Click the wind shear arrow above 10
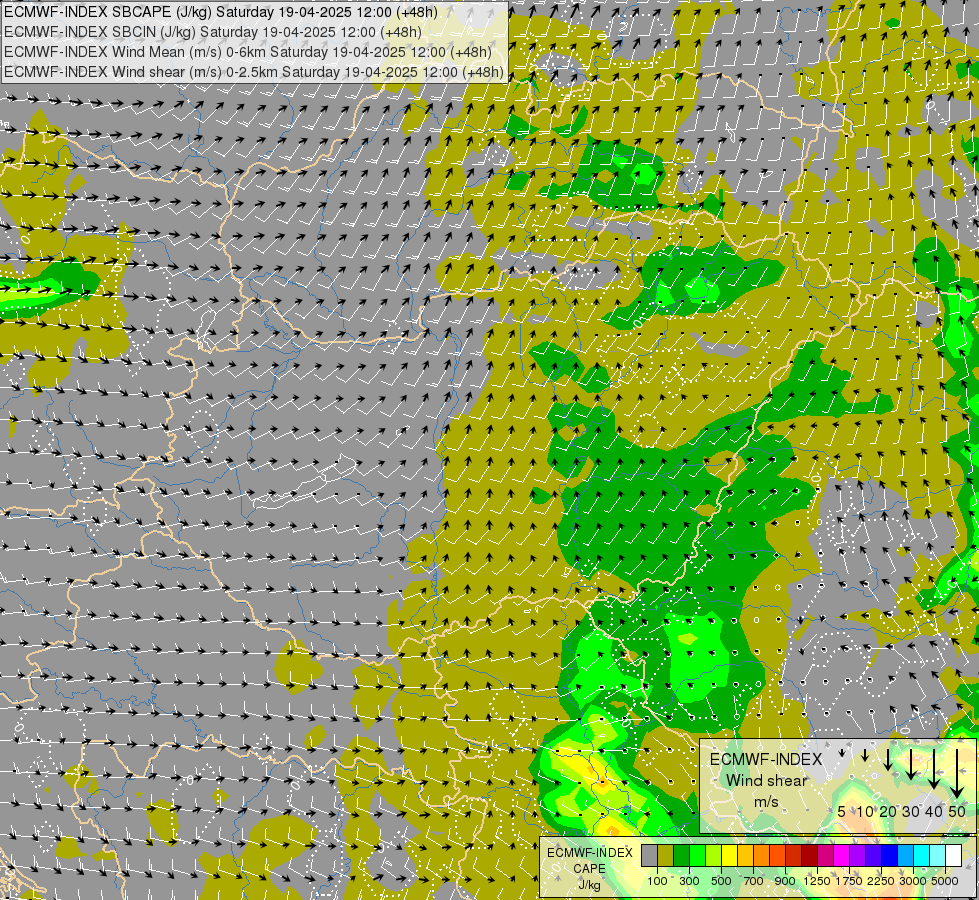 [x=865, y=755]
